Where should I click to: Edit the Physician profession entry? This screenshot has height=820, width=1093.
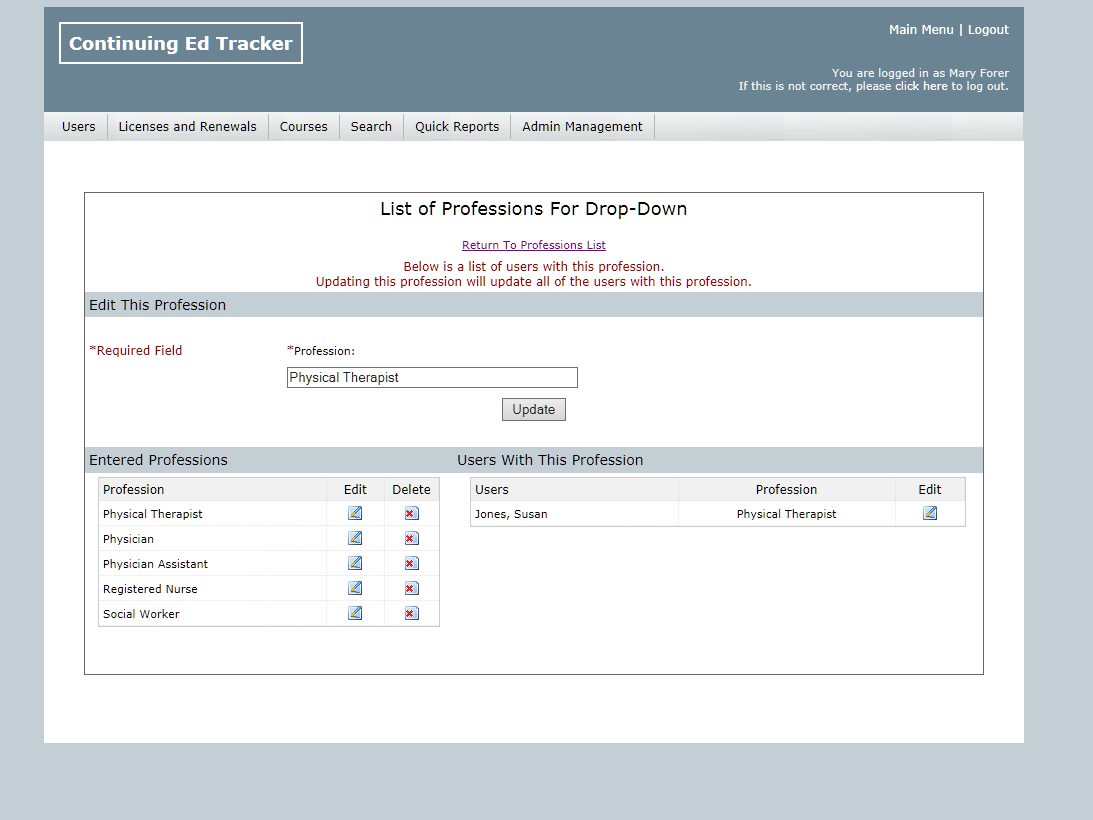pyautogui.click(x=355, y=538)
